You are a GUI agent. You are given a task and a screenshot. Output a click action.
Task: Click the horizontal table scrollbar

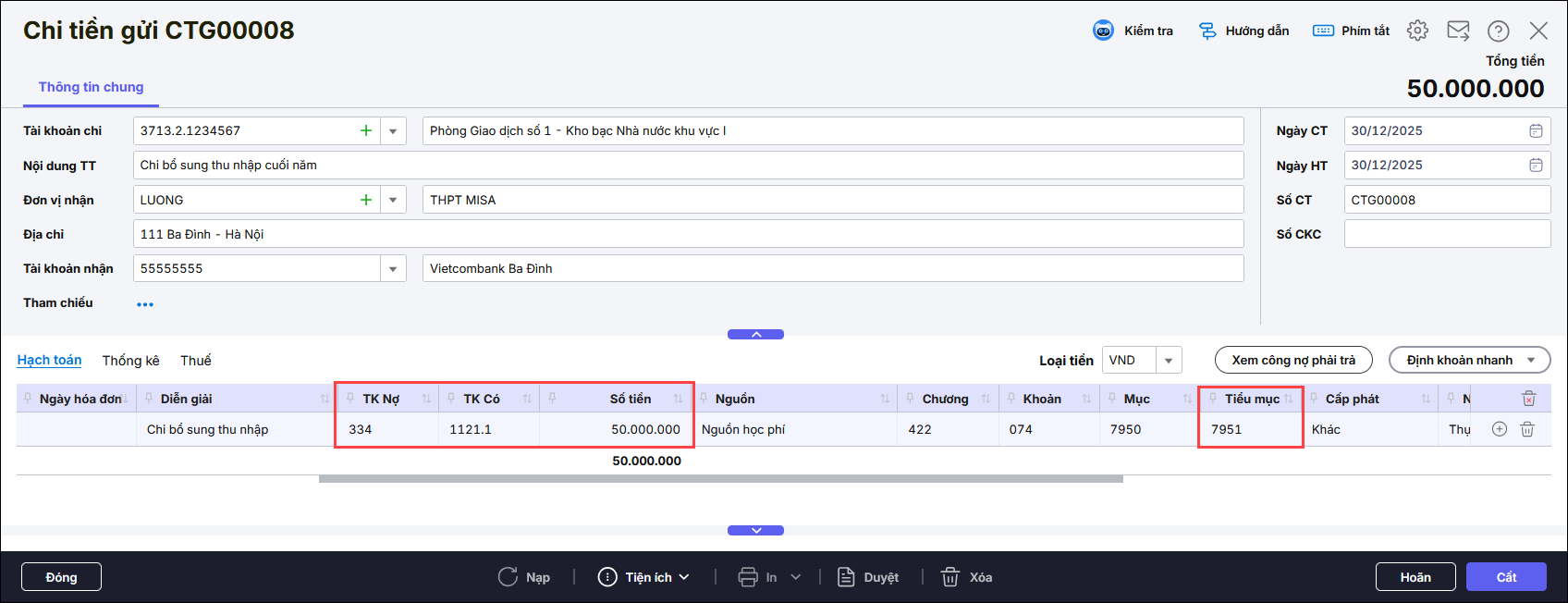click(x=720, y=479)
